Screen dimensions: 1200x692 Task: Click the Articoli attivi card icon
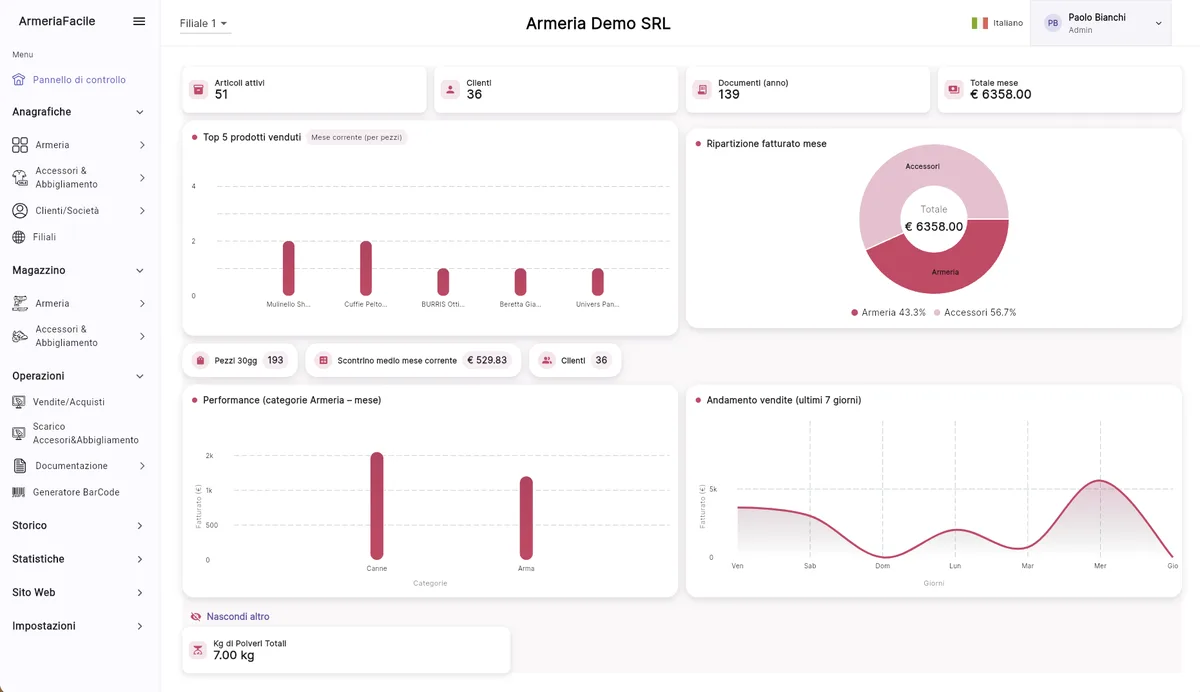pos(198,89)
